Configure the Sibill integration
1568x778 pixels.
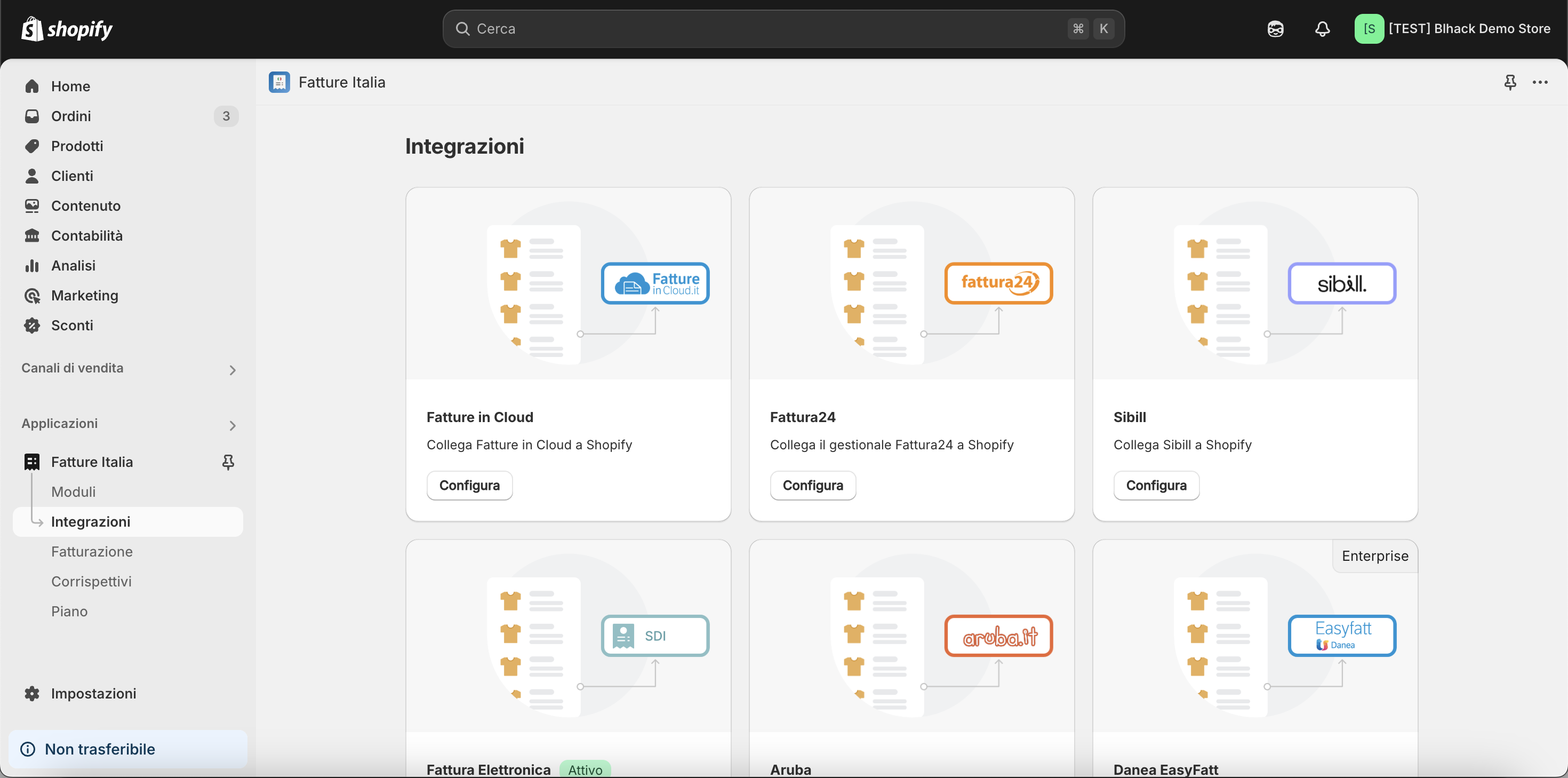[1156, 486]
